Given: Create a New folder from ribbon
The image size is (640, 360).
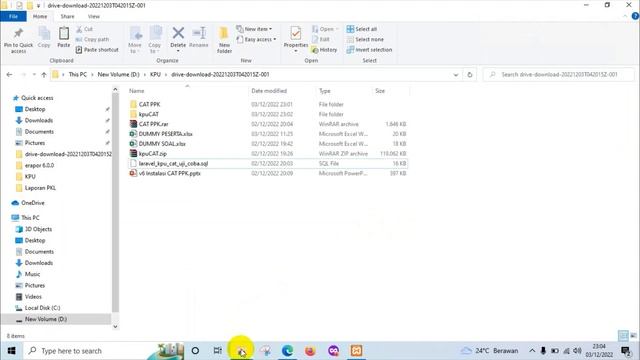Looking at the screenshot, I should 224,40.
